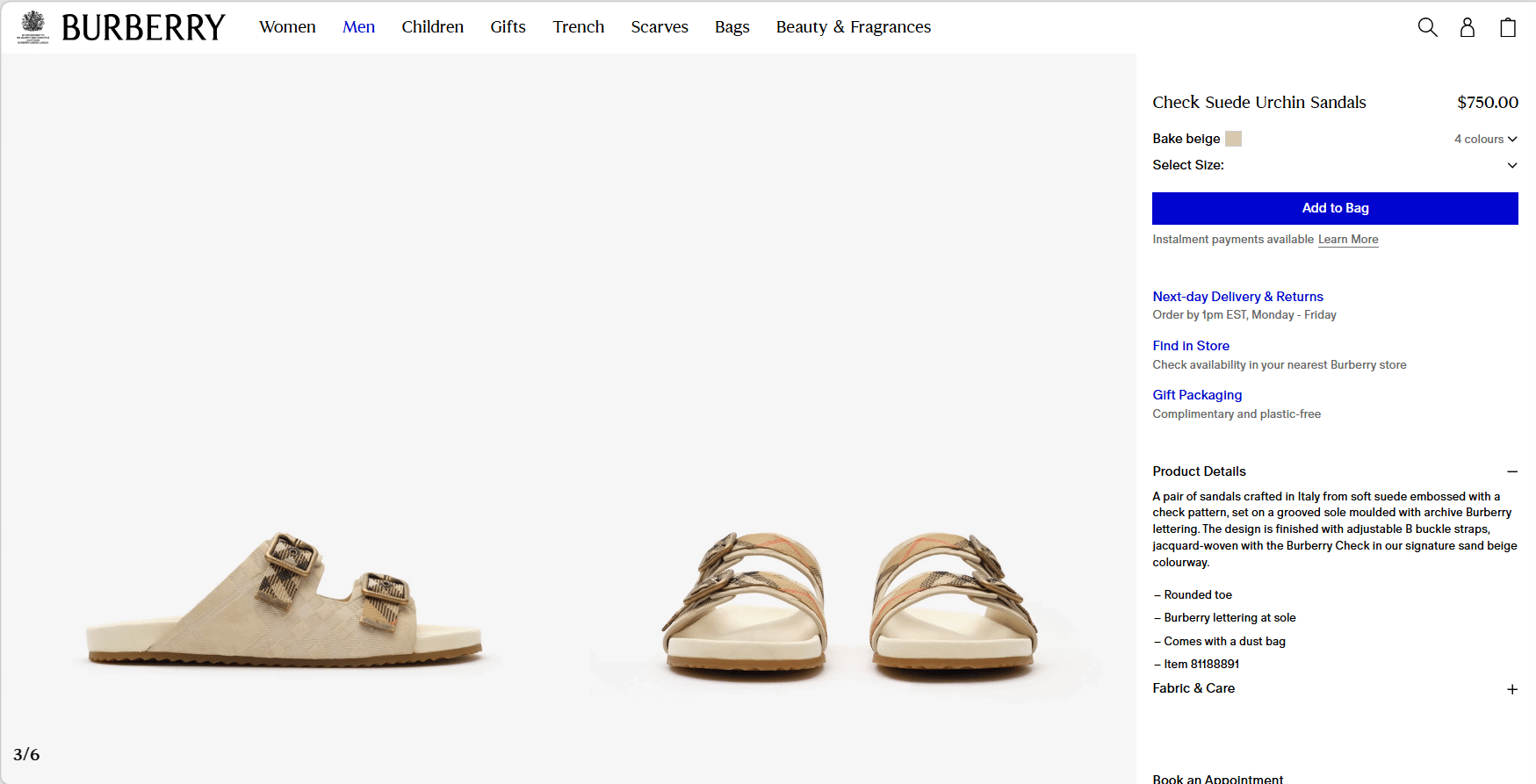Open the Trench menu item
This screenshot has height=784, width=1536.
click(578, 27)
